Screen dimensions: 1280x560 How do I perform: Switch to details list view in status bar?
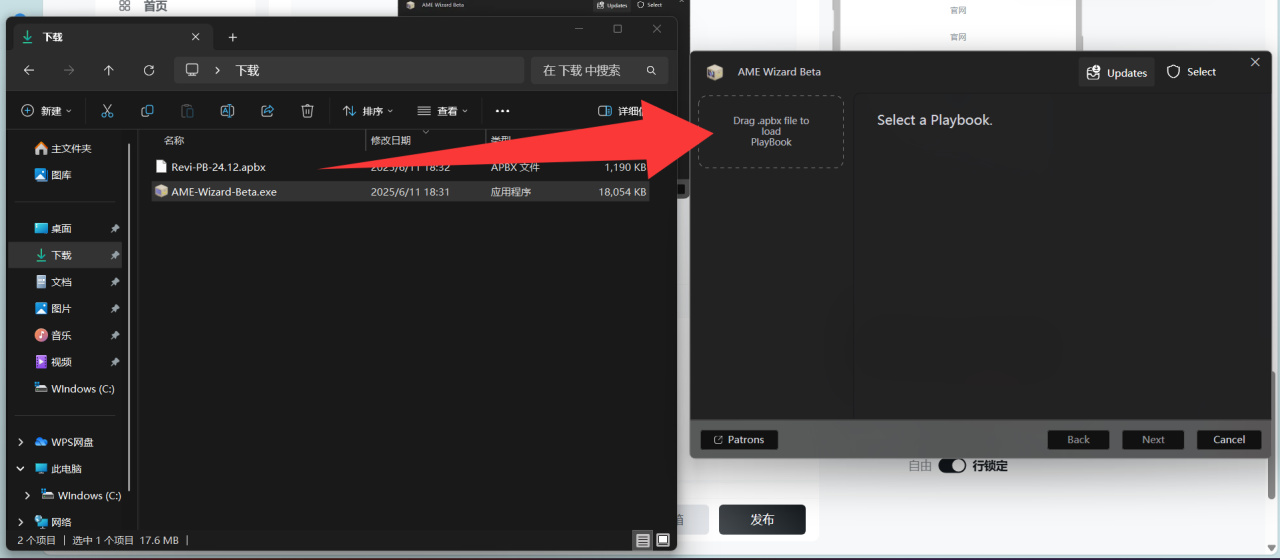642,540
